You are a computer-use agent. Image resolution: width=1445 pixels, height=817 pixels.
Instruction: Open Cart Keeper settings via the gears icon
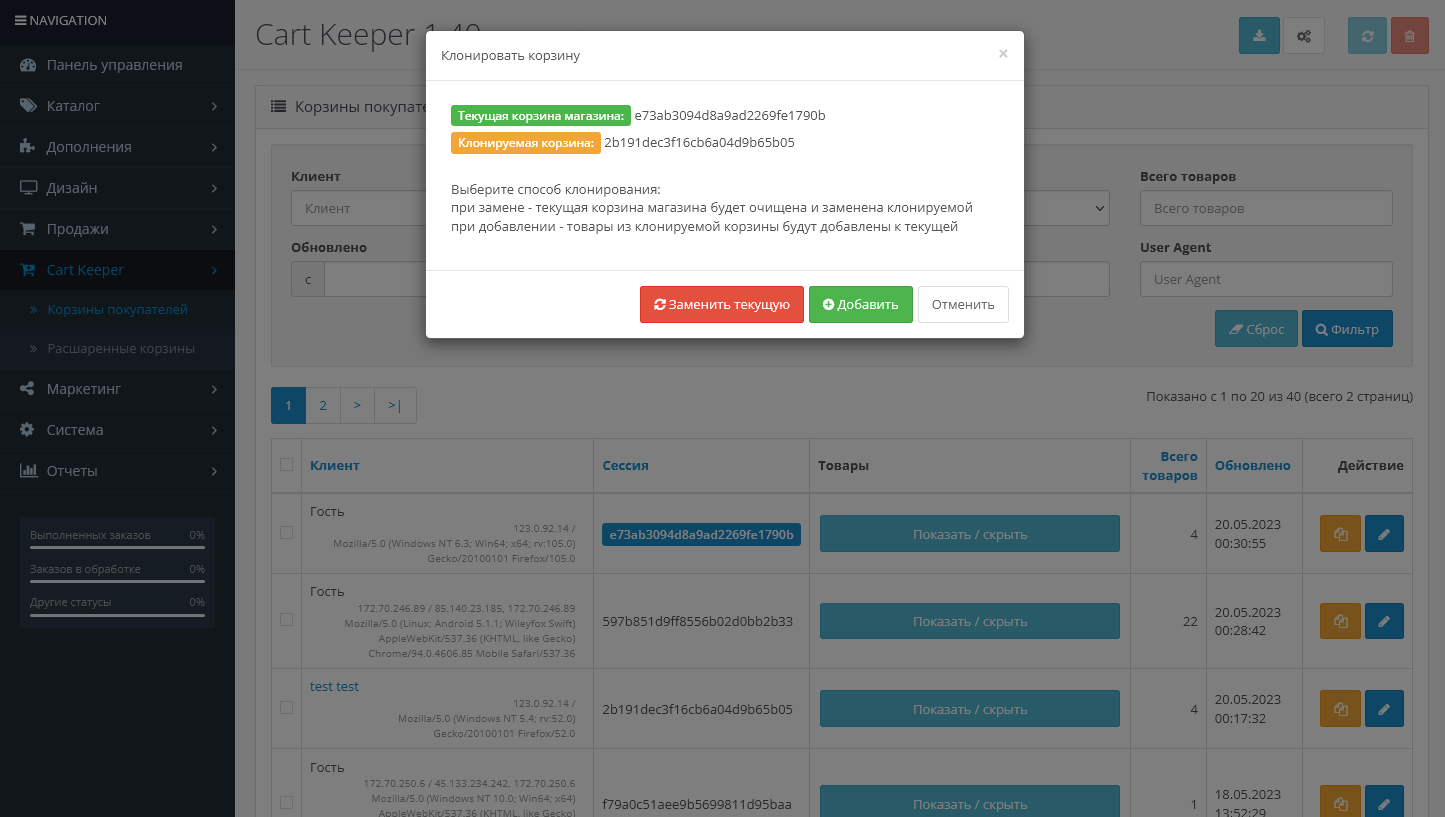click(x=1303, y=34)
